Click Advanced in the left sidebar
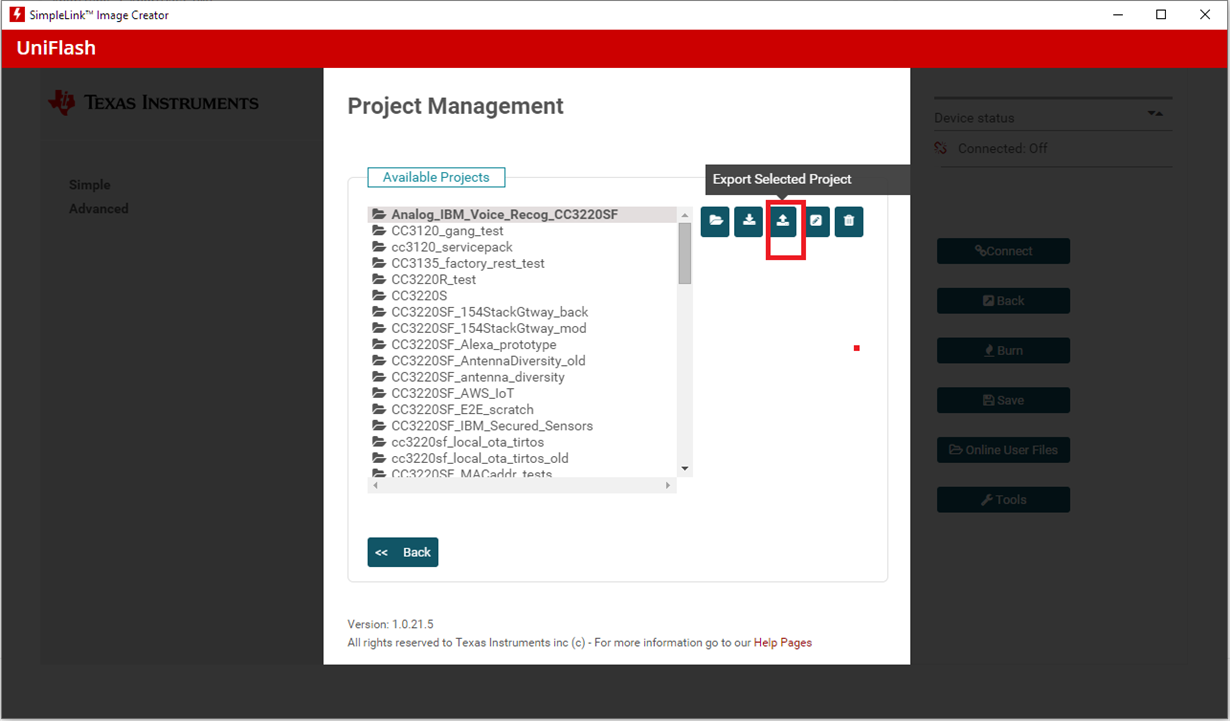The image size is (1230, 721). (99, 209)
